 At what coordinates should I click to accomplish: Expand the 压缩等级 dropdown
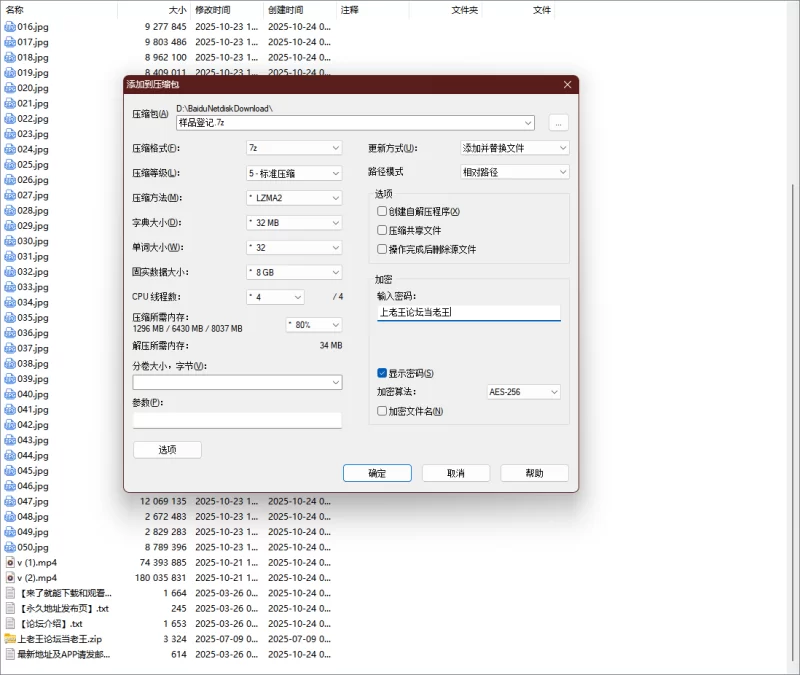click(x=293, y=173)
